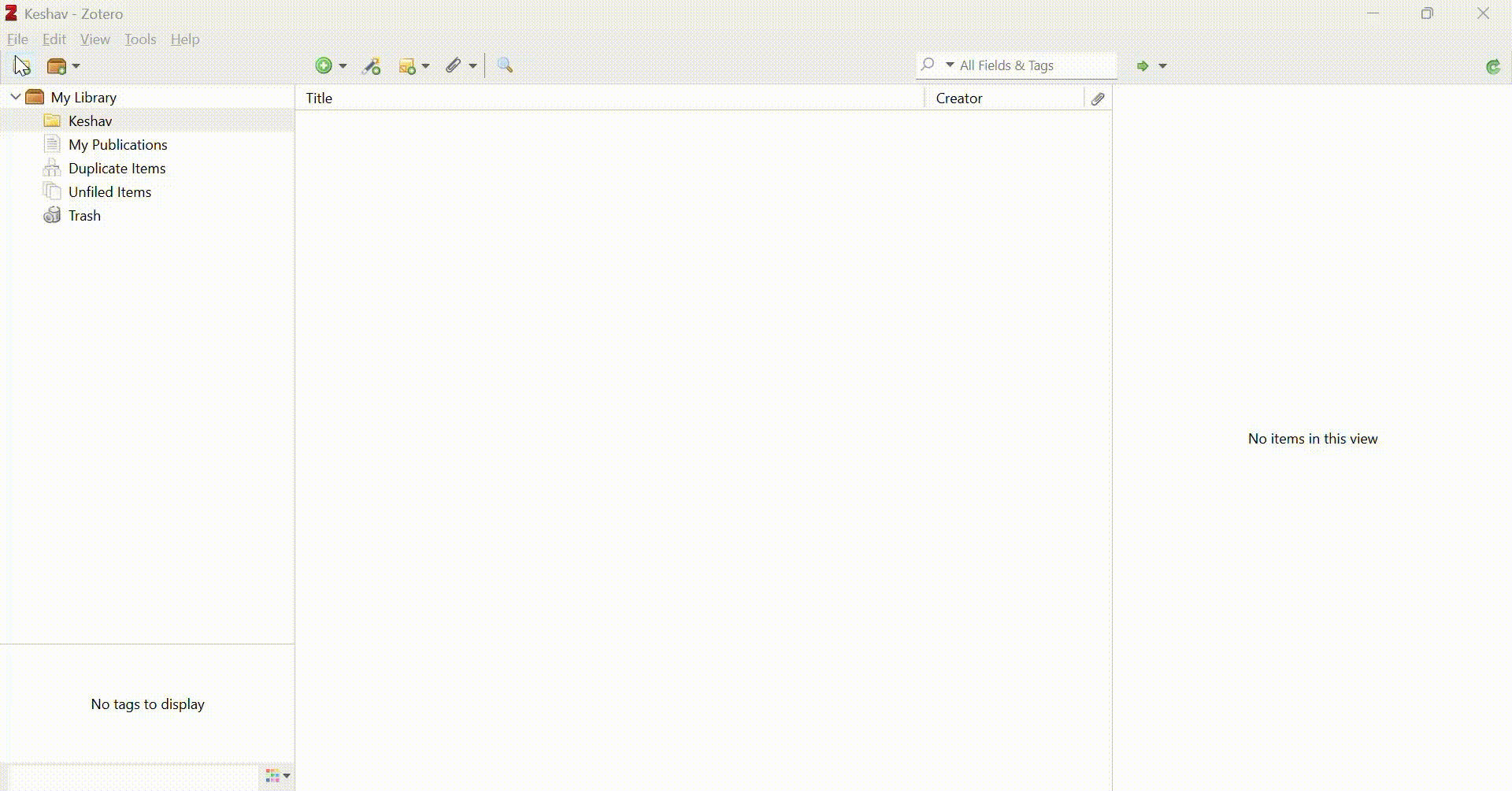The width and height of the screenshot is (1512, 791).
Task: Click the Add Item by Identifier wand
Action: click(372, 66)
